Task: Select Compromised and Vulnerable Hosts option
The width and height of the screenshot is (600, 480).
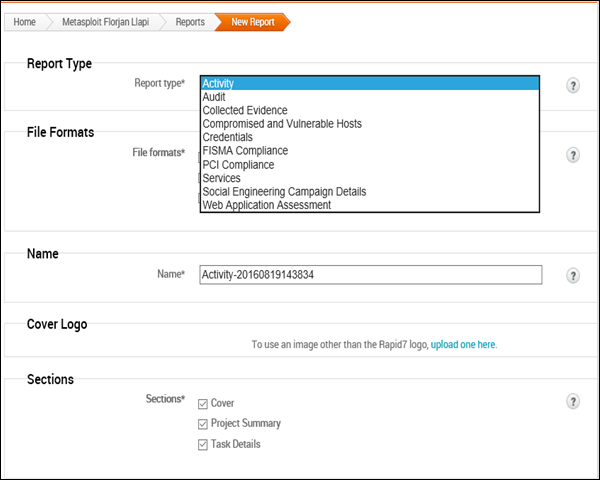Action: pyautogui.click(x=281, y=124)
